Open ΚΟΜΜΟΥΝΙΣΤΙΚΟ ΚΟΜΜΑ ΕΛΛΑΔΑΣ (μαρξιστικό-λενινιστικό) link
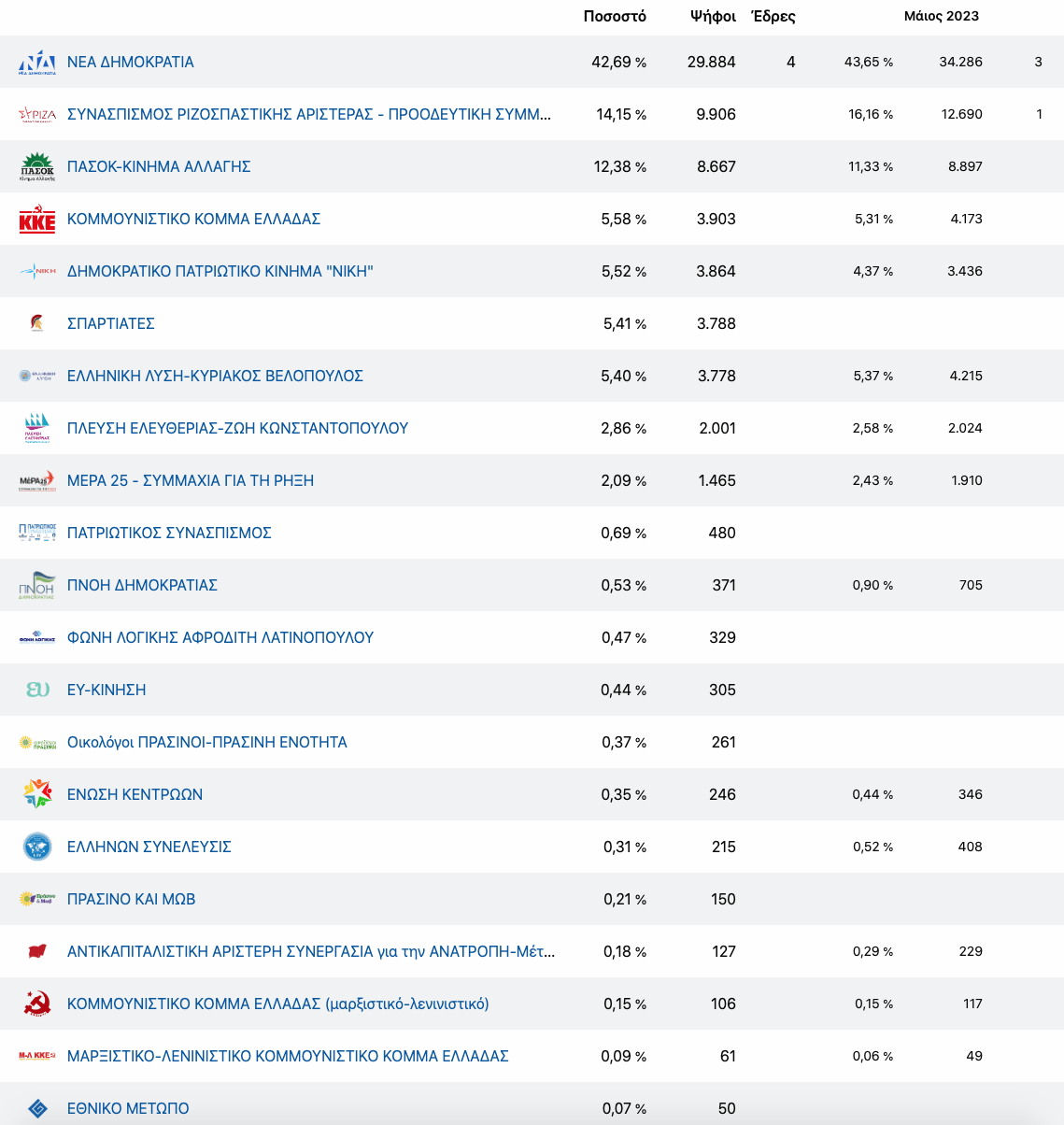Image resolution: width=1064 pixels, height=1125 pixels. 278,1004
